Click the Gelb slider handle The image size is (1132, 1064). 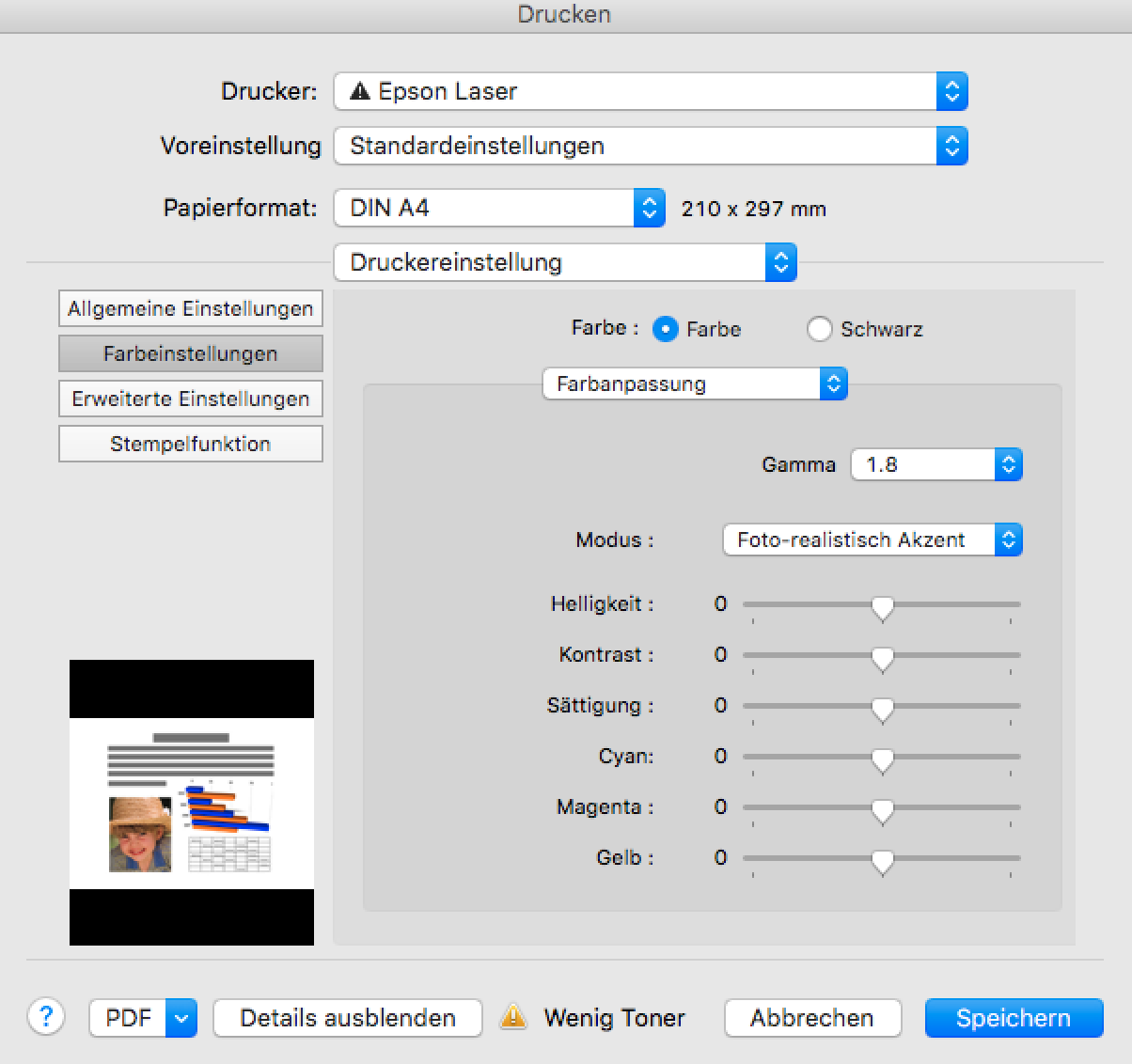[882, 861]
